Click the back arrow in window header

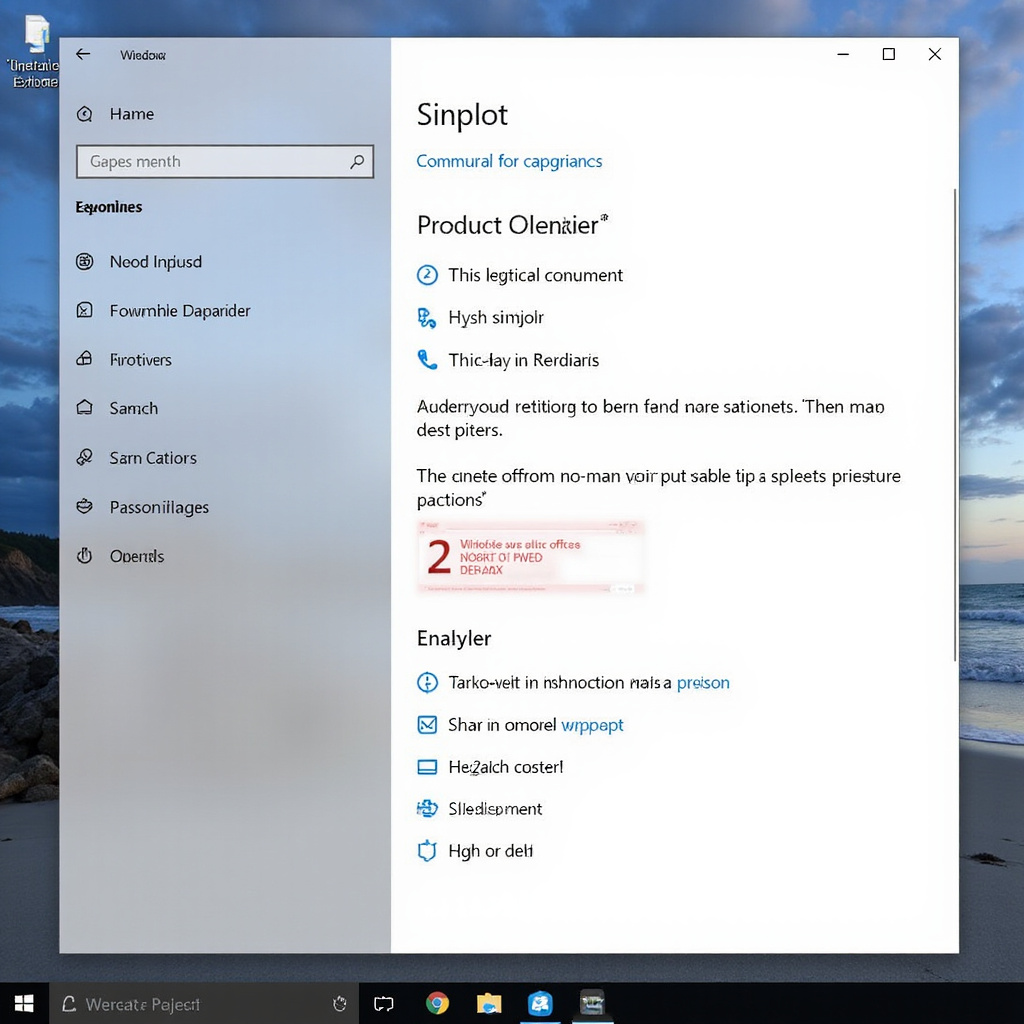click(83, 55)
